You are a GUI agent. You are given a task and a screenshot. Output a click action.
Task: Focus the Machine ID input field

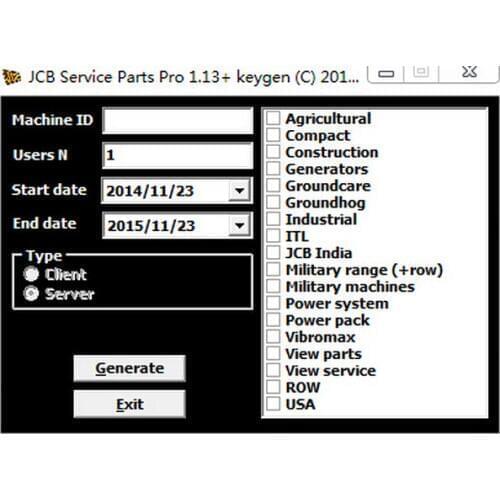click(178, 121)
